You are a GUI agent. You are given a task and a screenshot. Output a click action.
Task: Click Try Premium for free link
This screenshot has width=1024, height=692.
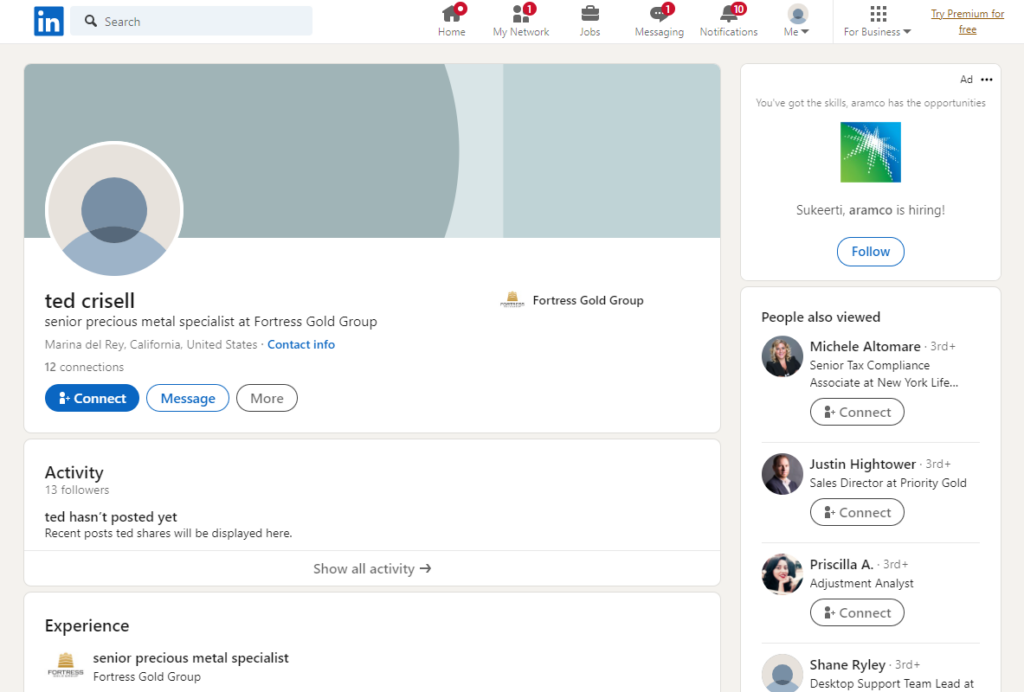[967, 22]
